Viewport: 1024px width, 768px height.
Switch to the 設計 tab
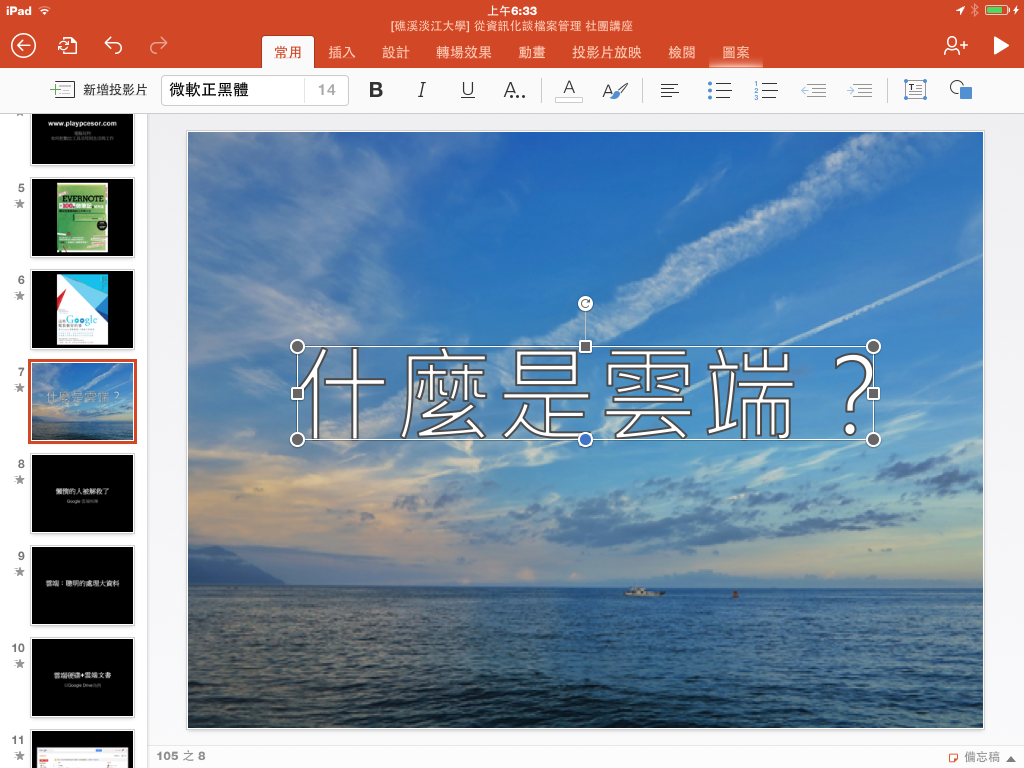click(396, 52)
